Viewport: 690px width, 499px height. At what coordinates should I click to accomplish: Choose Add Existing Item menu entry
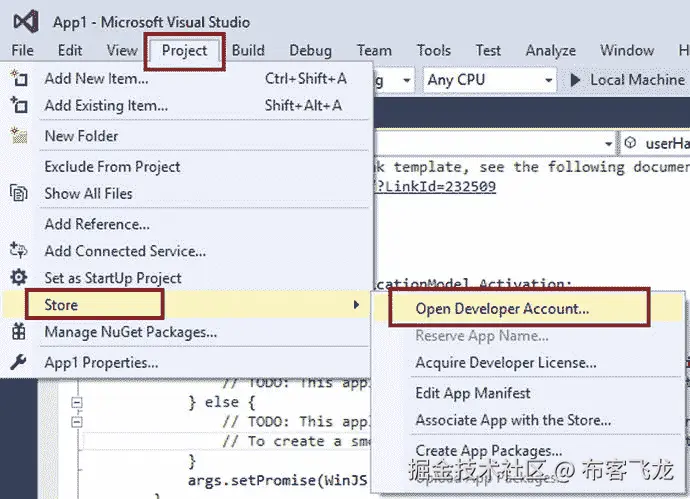coord(187,105)
